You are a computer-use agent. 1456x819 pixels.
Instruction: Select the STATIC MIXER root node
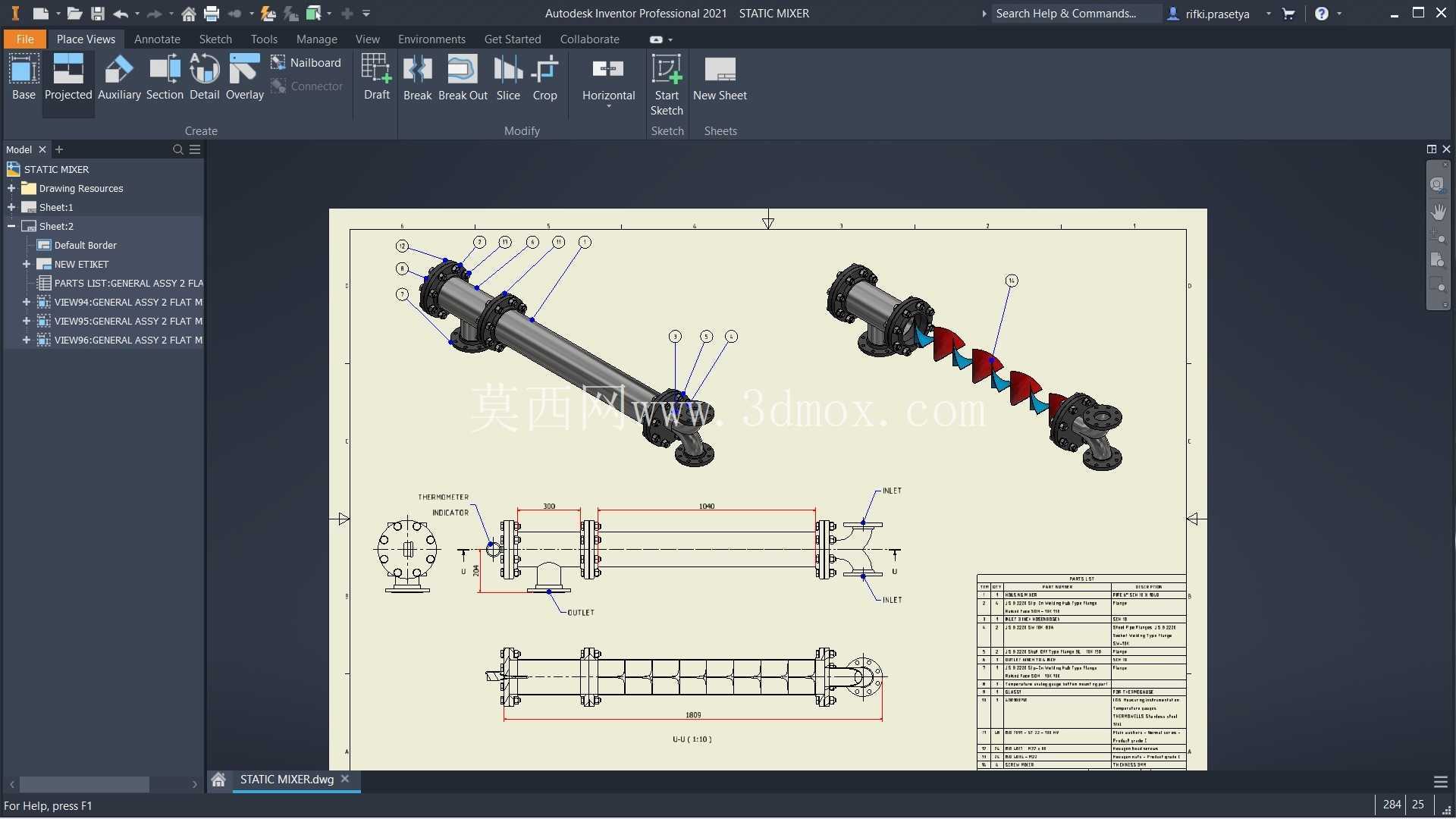point(56,169)
